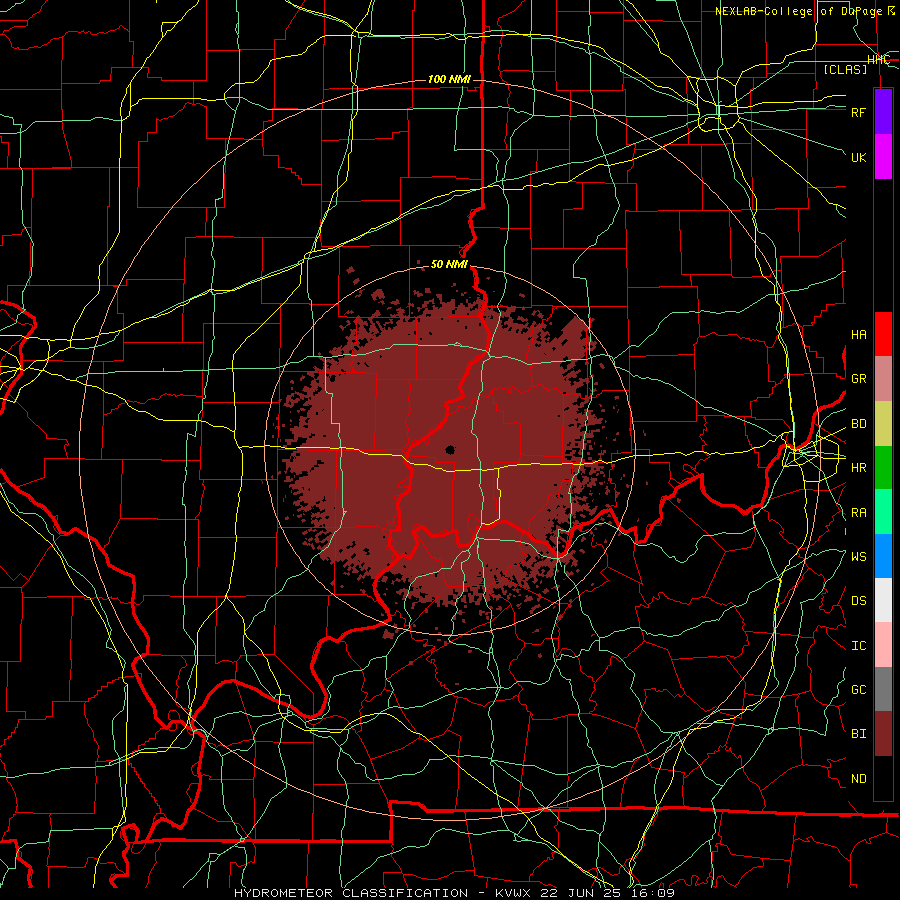This screenshot has height=900, width=900.
Task: Click the 'BI' legend label text
Action: click(859, 734)
